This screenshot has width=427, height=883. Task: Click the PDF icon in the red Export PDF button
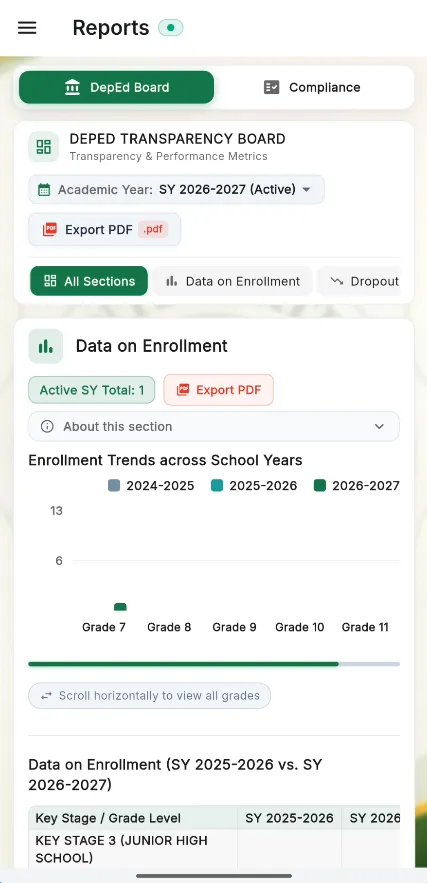click(183, 390)
